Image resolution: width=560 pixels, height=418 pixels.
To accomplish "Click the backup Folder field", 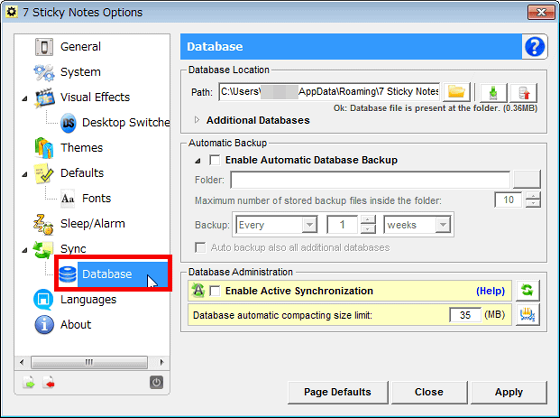I will tap(370, 179).
